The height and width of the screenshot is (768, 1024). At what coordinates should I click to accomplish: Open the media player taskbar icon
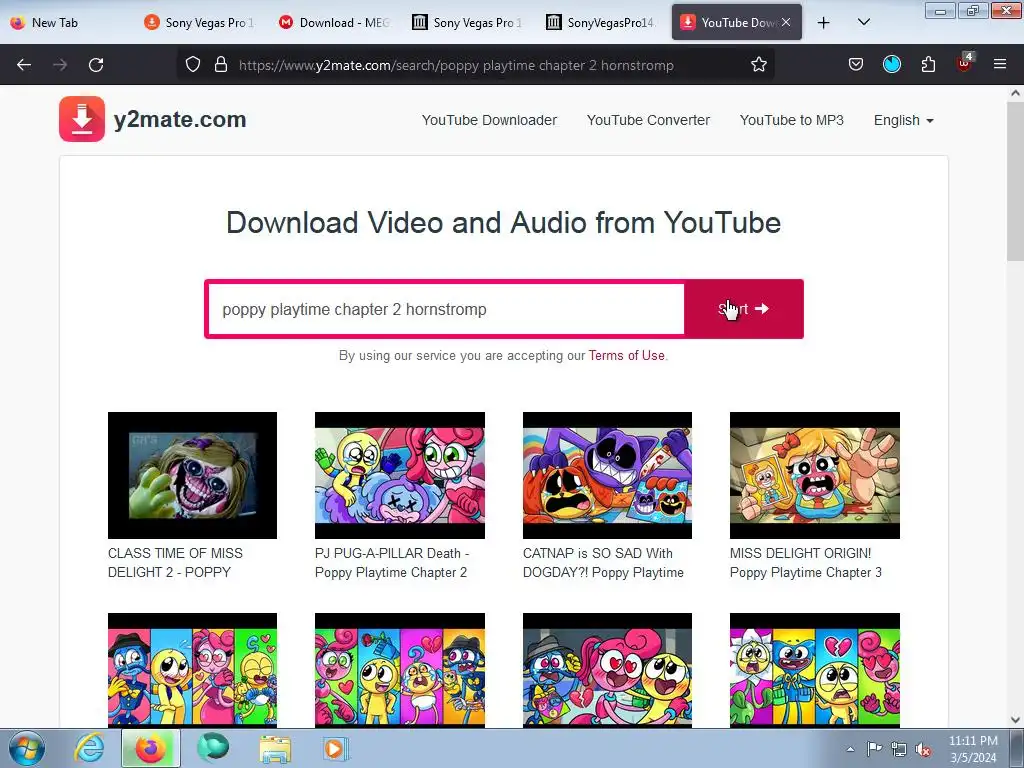336,748
